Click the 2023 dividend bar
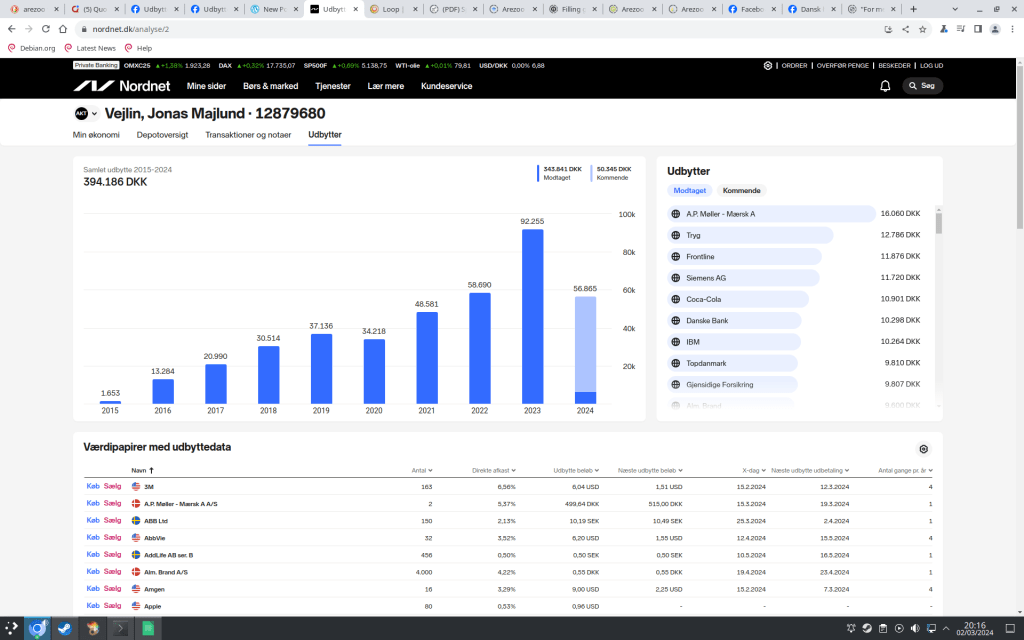 (x=532, y=316)
